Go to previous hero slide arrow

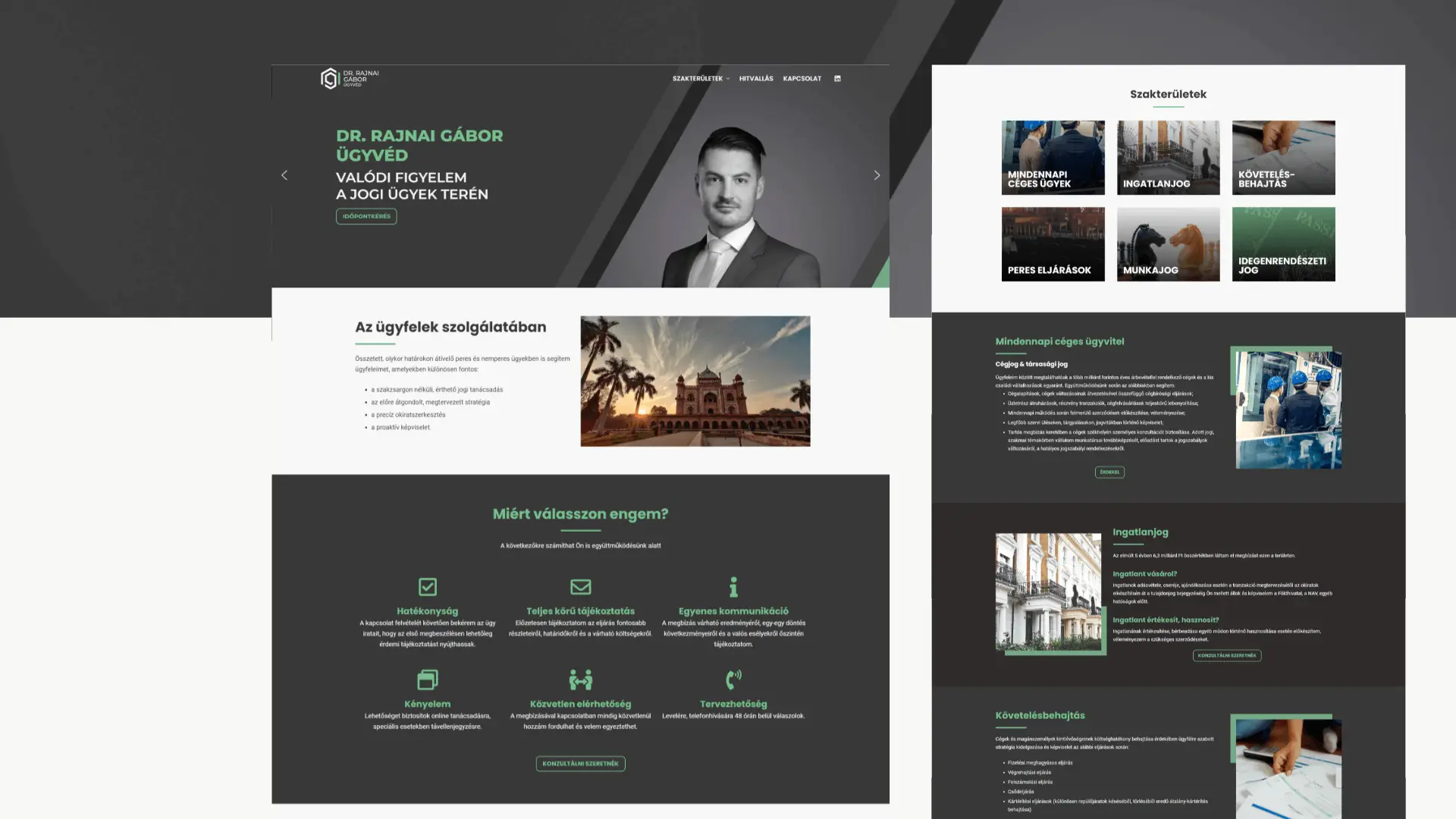click(284, 175)
